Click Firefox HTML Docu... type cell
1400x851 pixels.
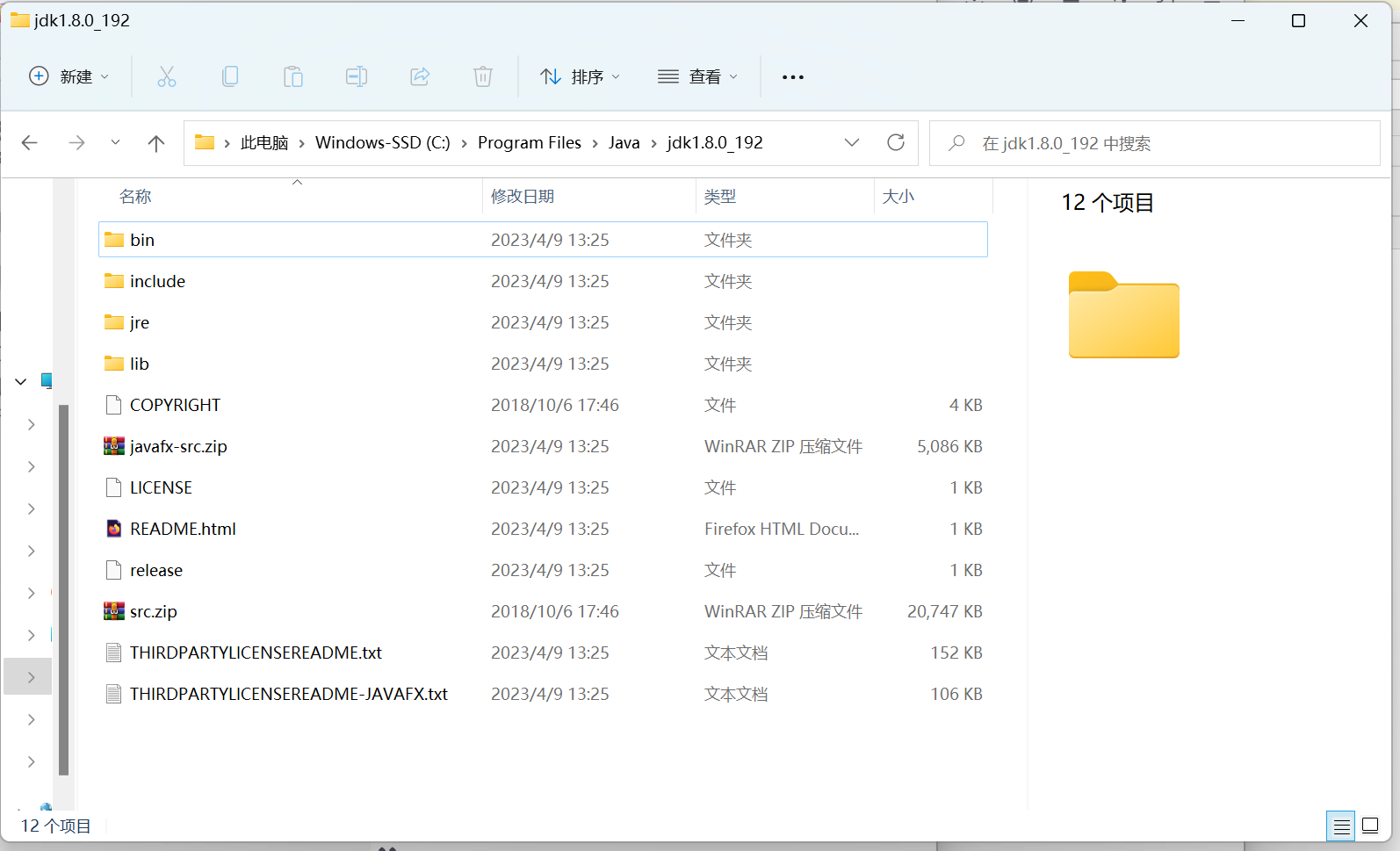click(782, 529)
